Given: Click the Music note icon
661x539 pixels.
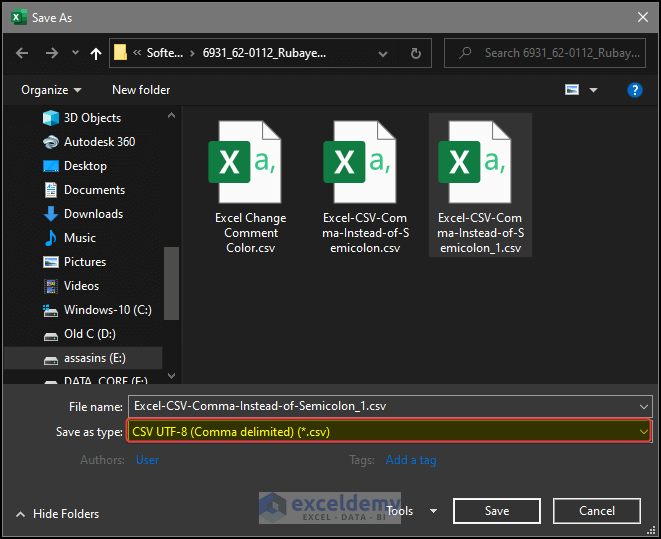Looking at the screenshot, I should [x=51, y=238].
